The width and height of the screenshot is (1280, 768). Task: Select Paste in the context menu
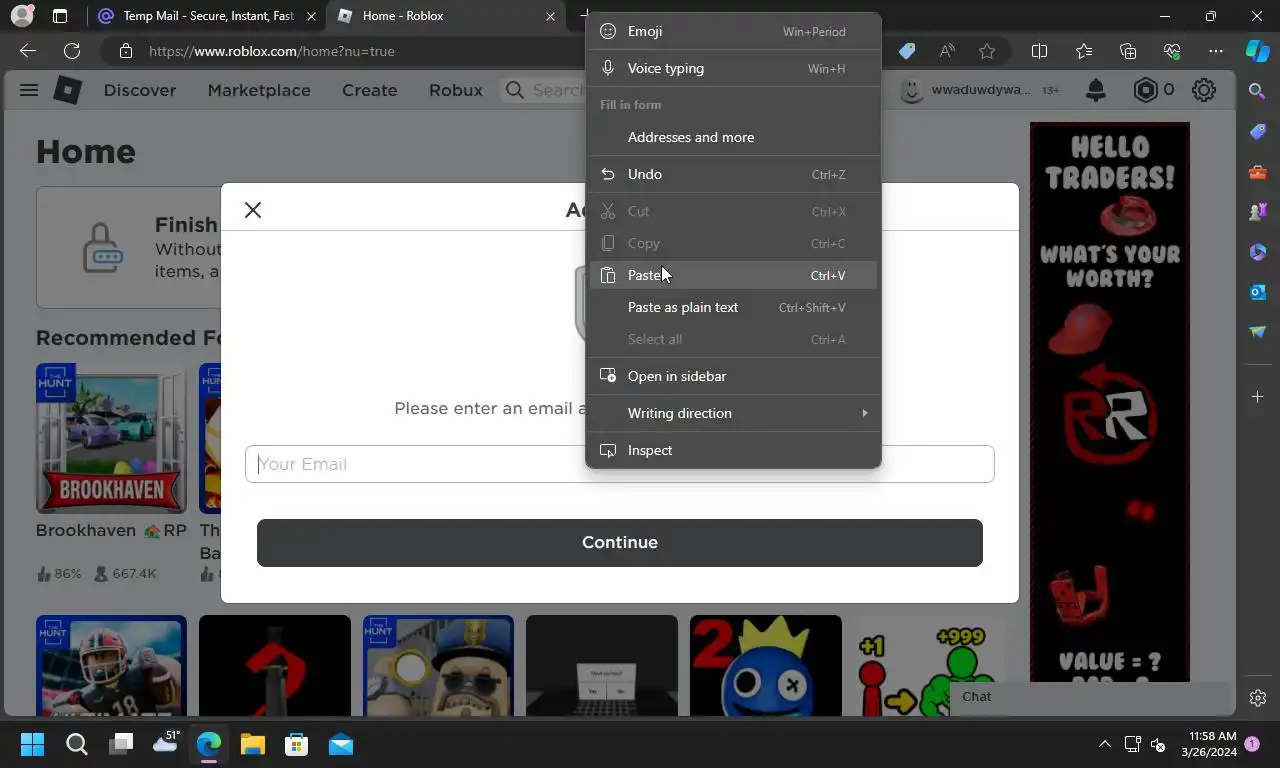(733, 275)
